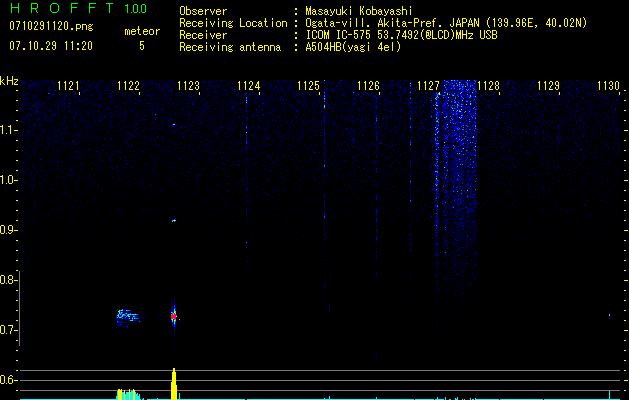Click the yellow power bars near 1122
Image resolution: width=629 pixels, height=400 pixels.
coord(128,394)
